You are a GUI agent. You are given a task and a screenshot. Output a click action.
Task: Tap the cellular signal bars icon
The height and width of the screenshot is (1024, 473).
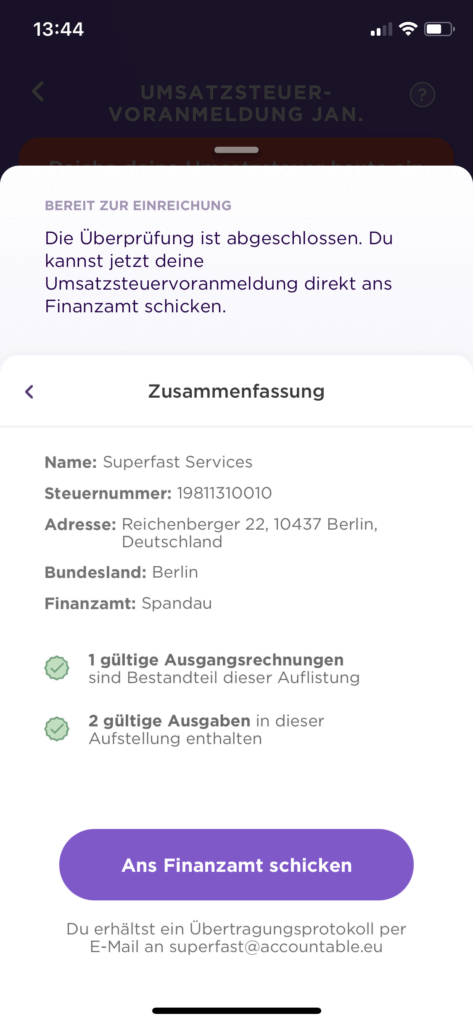(382, 29)
